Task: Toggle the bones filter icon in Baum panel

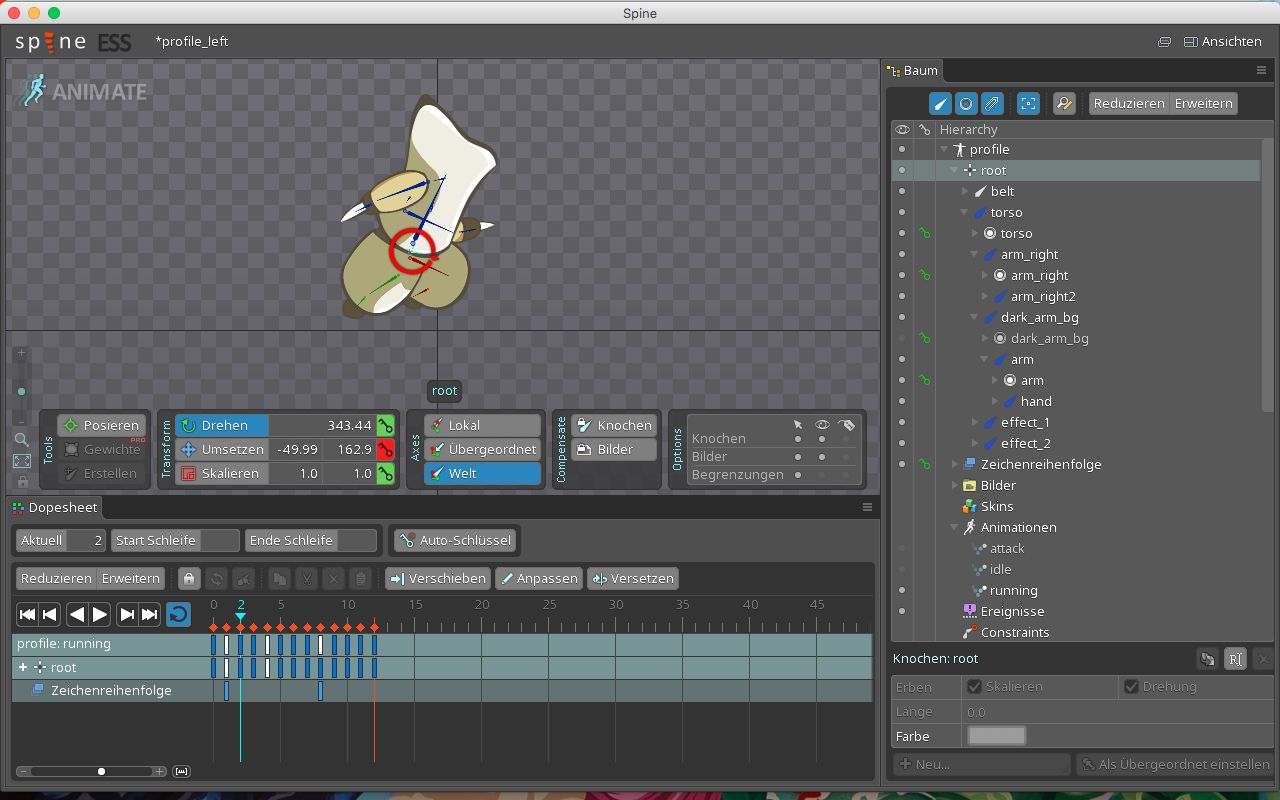Action: point(940,104)
